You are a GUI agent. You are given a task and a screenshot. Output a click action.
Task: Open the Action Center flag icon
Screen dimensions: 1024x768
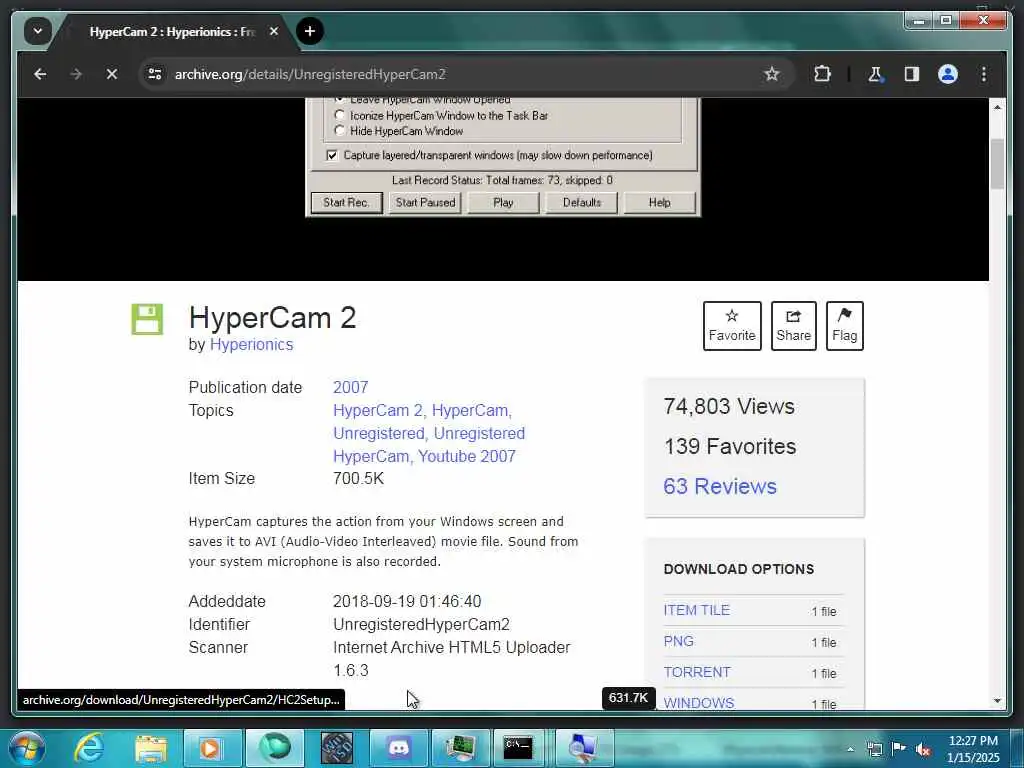899,748
